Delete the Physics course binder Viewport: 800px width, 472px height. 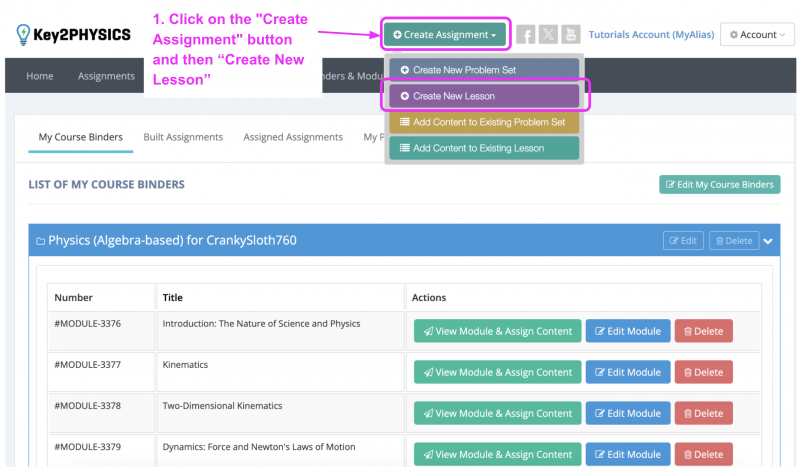(734, 241)
